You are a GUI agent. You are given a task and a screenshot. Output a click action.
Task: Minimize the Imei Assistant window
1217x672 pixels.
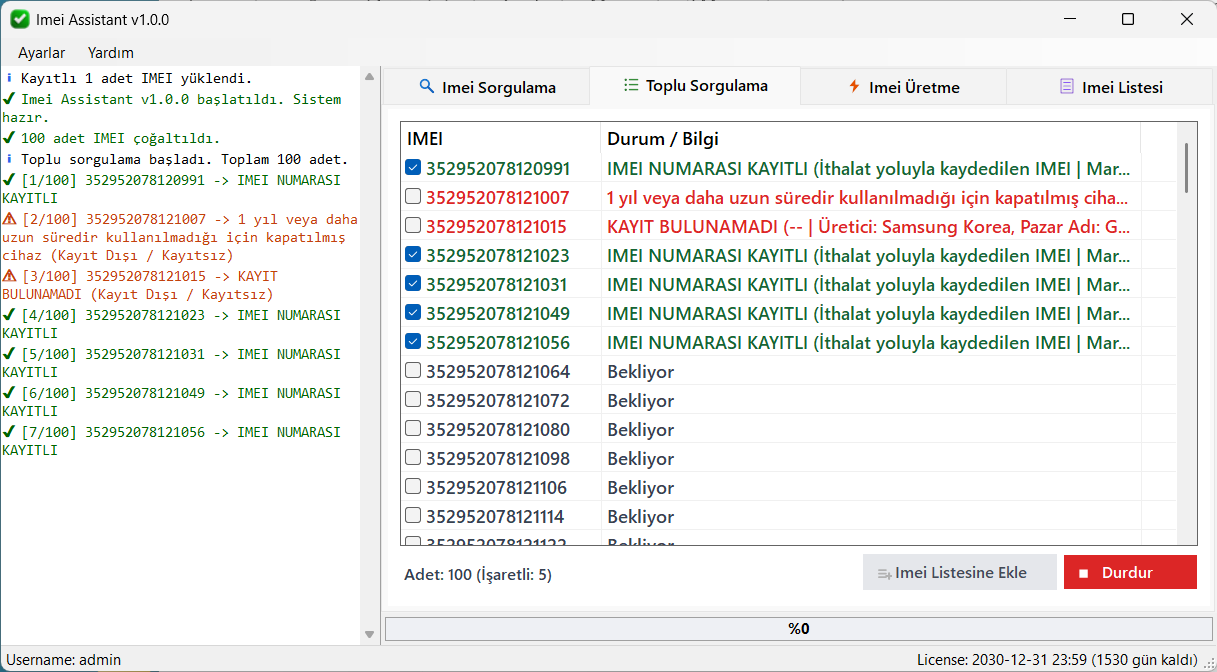[1070, 19]
